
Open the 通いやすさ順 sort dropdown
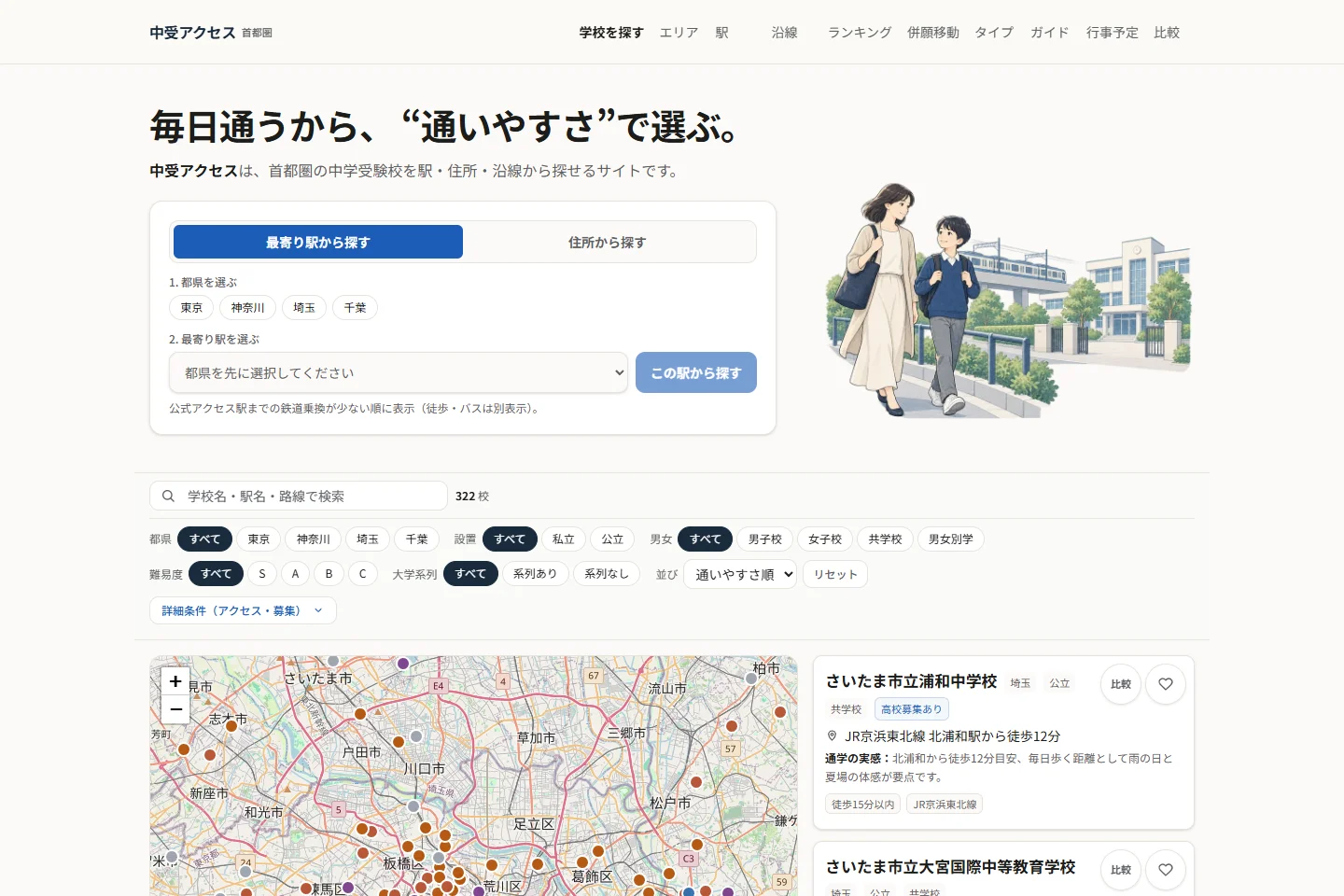point(740,574)
